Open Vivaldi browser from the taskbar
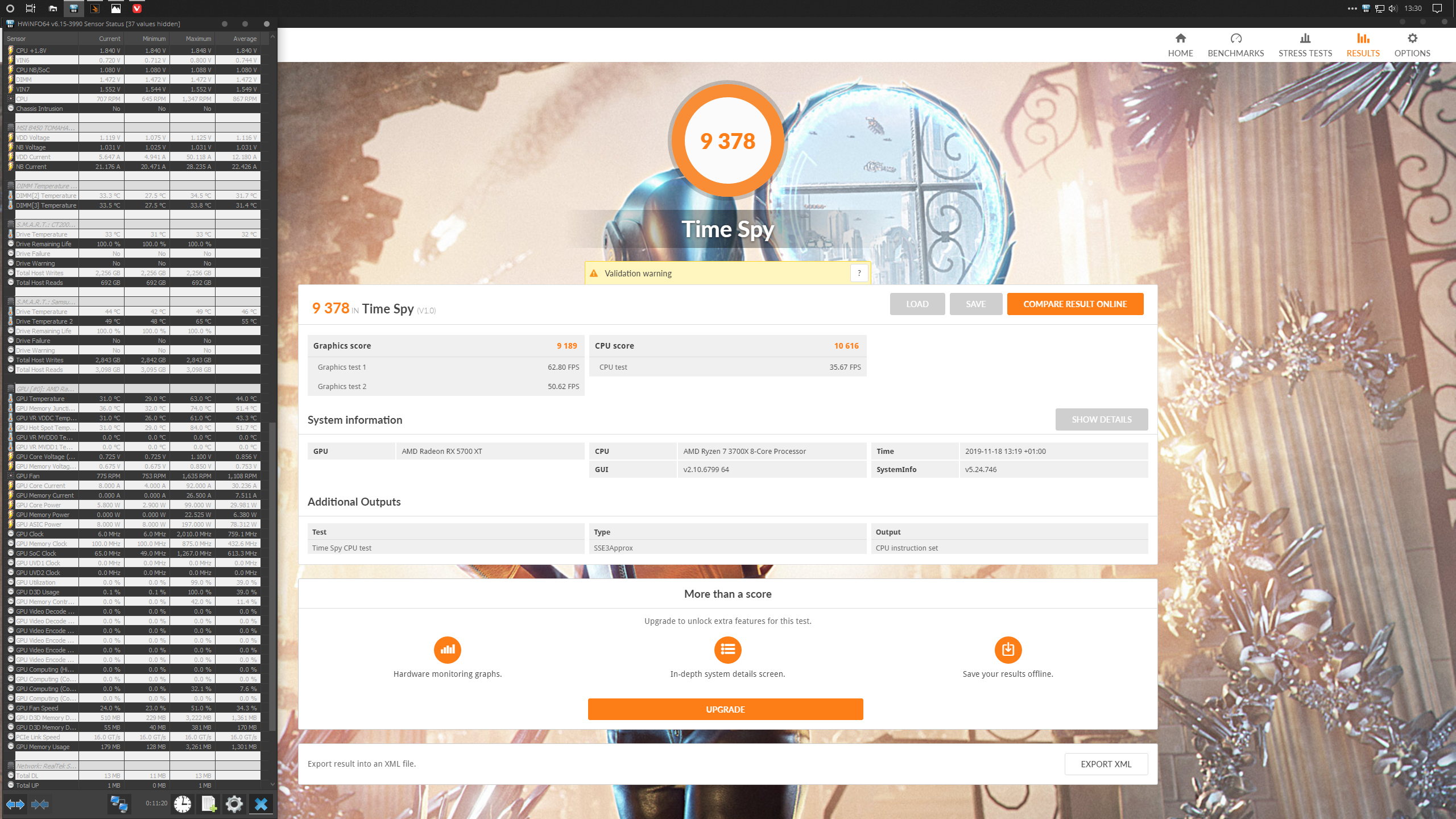The width and height of the screenshot is (1456, 819). [136, 8]
